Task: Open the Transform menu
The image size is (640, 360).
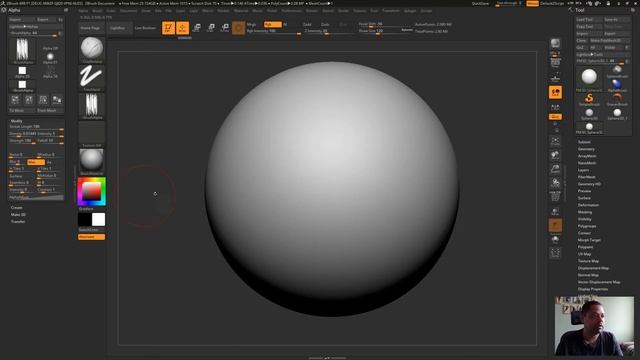Action: pos(391,11)
